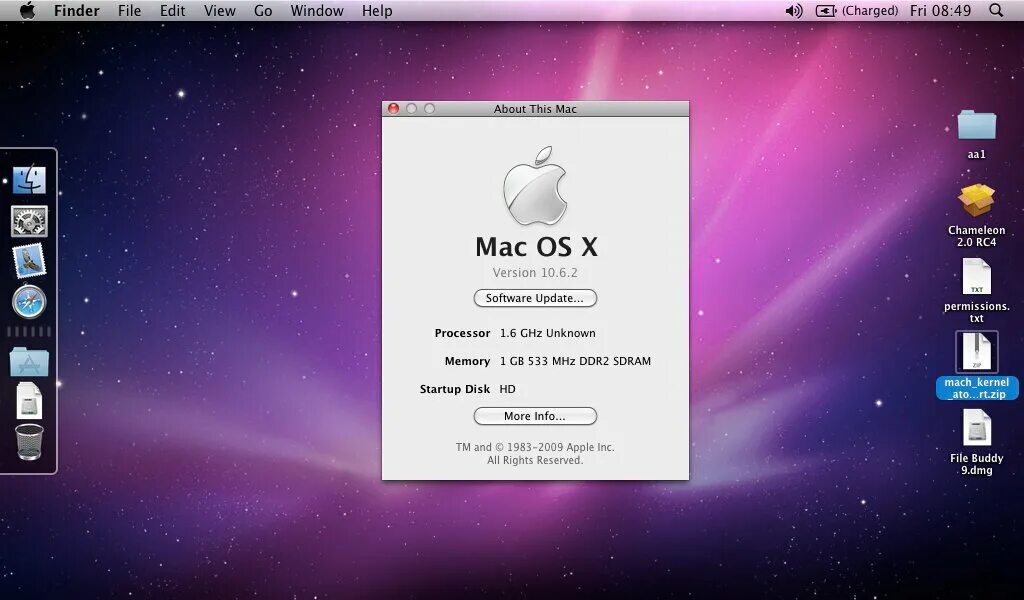Click the Apple logo in About window

pos(535,185)
